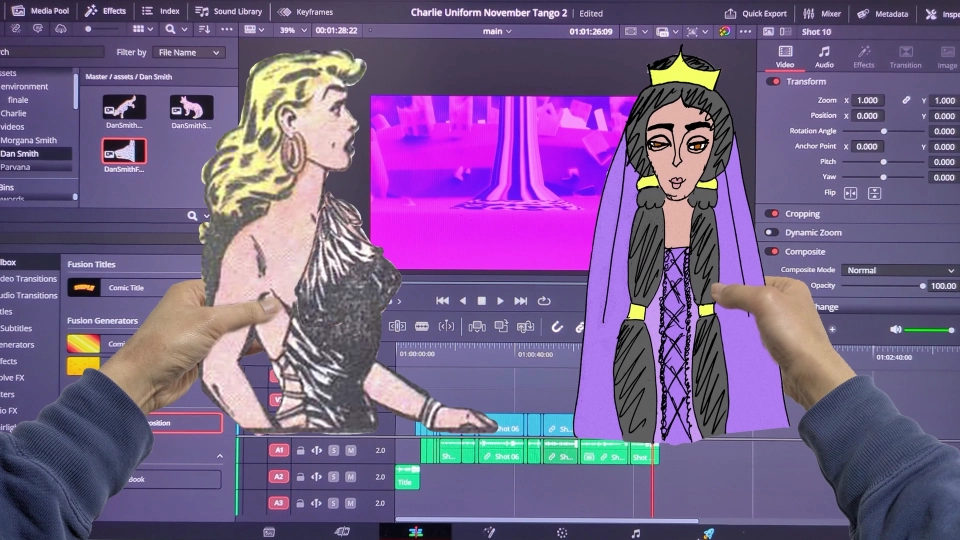
Task: Click the Zoom X value field 1.000
Action: point(867,100)
